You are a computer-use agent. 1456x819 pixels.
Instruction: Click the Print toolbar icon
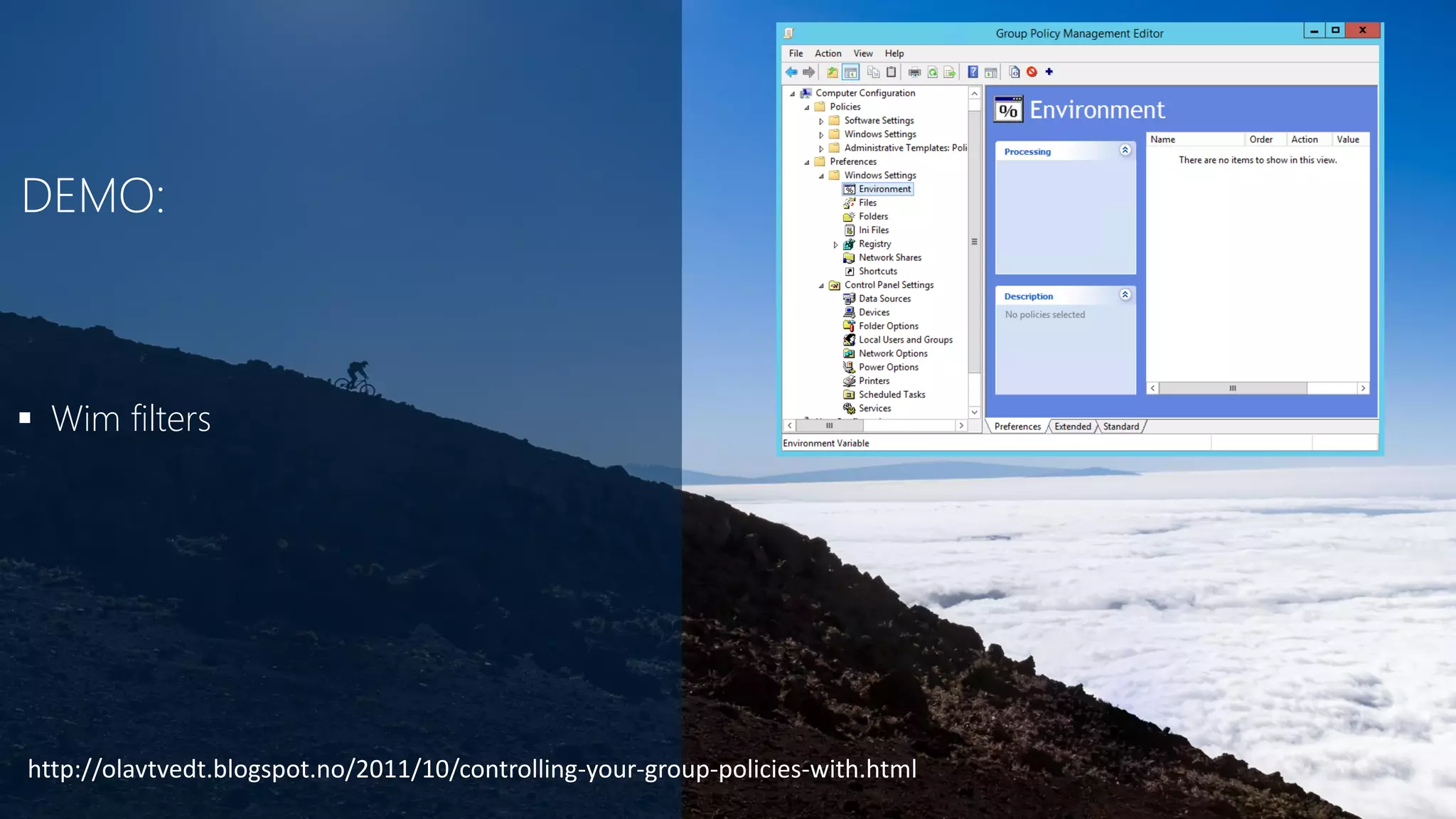tap(914, 72)
